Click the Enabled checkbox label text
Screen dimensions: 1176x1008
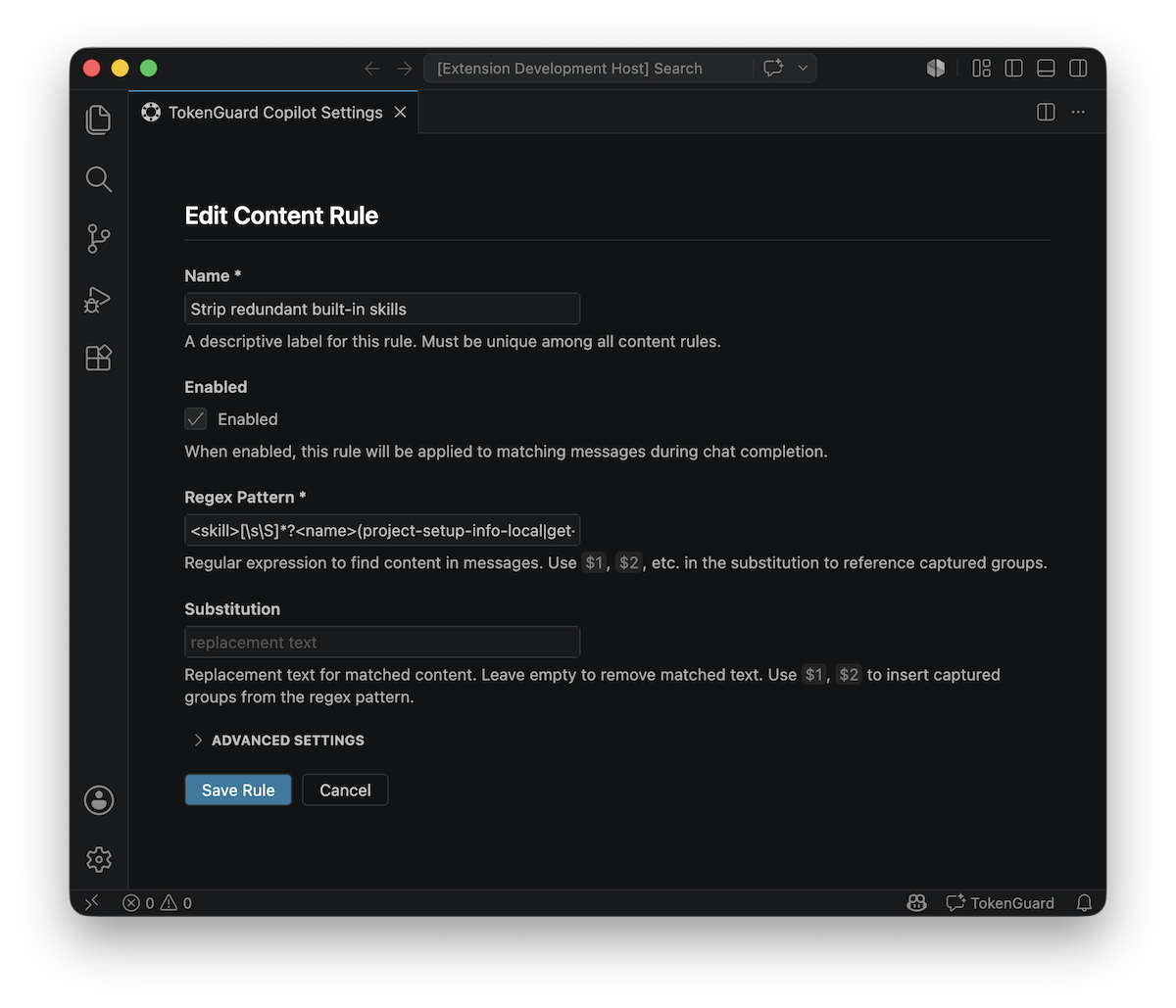coord(248,419)
